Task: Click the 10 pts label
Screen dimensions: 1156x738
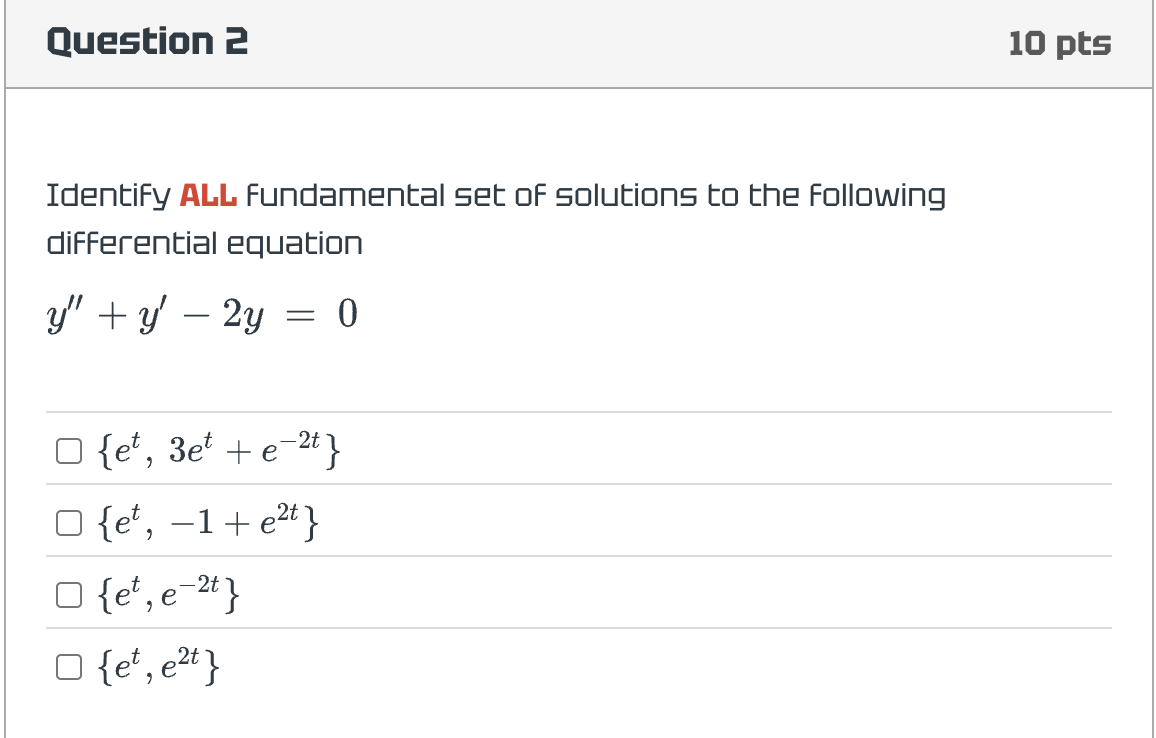Action: click(1064, 42)
